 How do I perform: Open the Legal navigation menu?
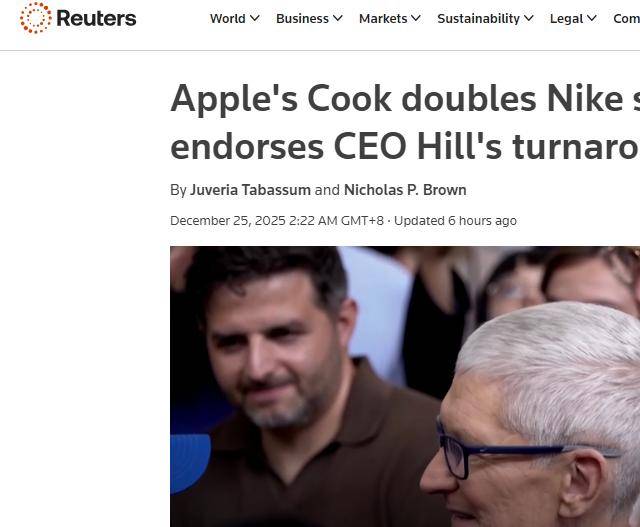567,19
